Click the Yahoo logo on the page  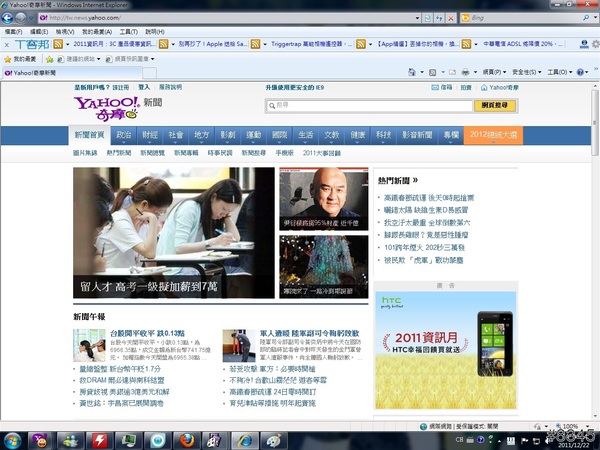(107, 106)
